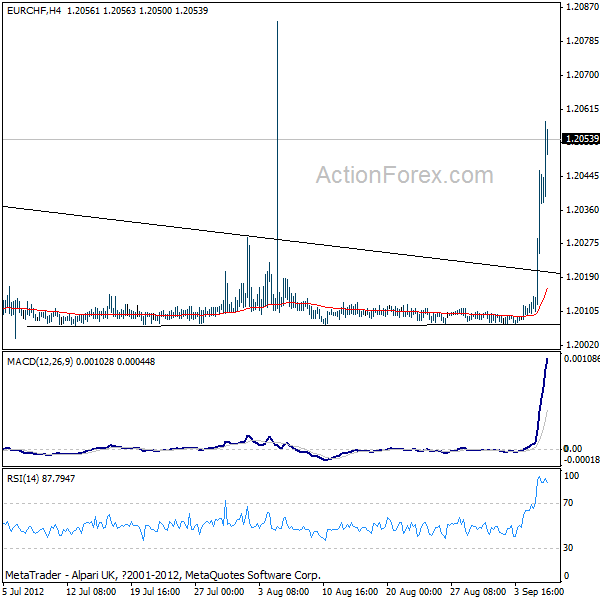Click the price axis value 1.20020
Screen dimensions: 600x600
coord(582,345)
